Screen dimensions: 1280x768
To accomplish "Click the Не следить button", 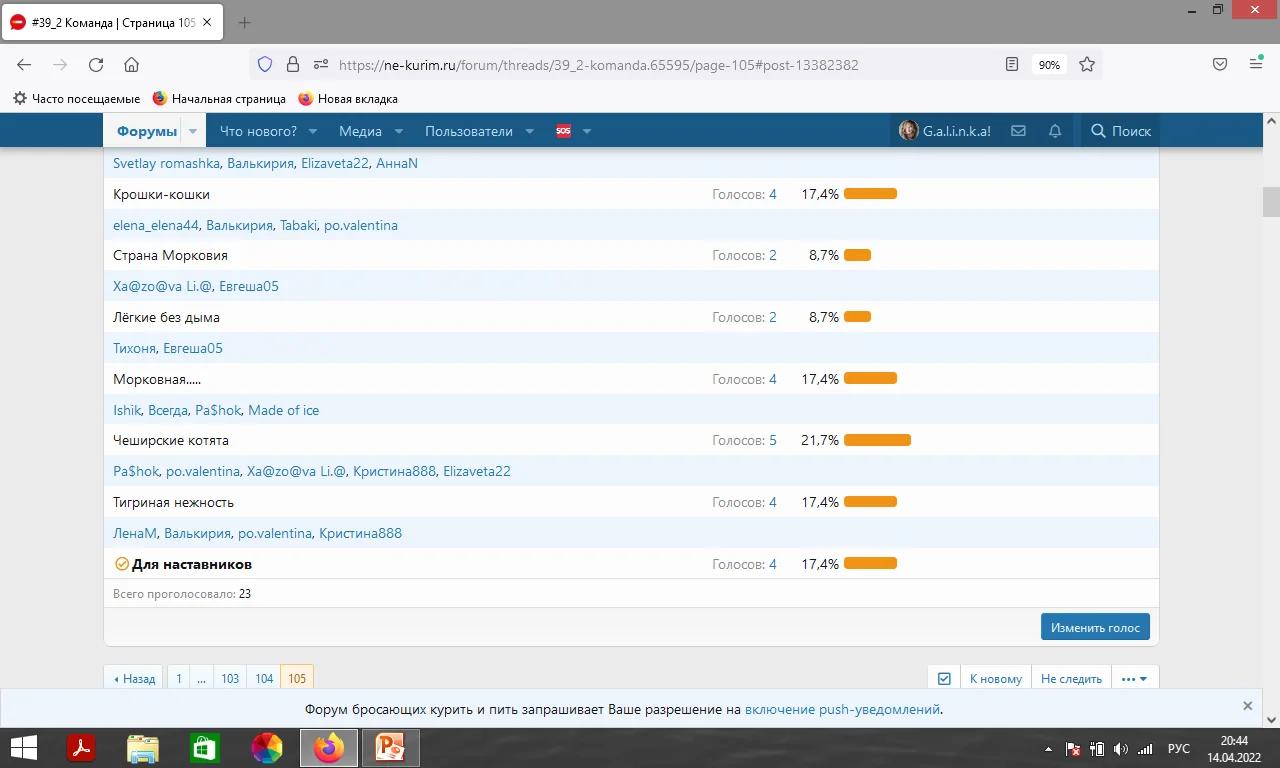I will [1071, 678].
